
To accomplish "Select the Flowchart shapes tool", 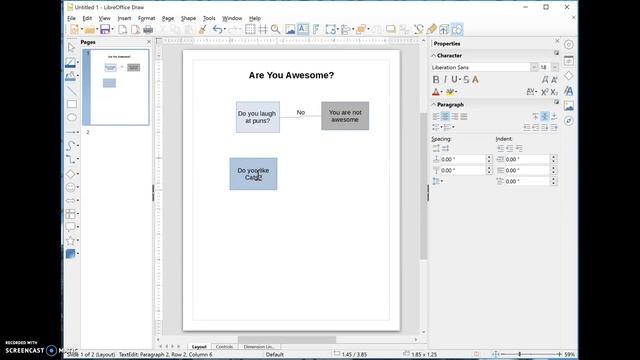I will (x=70, y=213).
